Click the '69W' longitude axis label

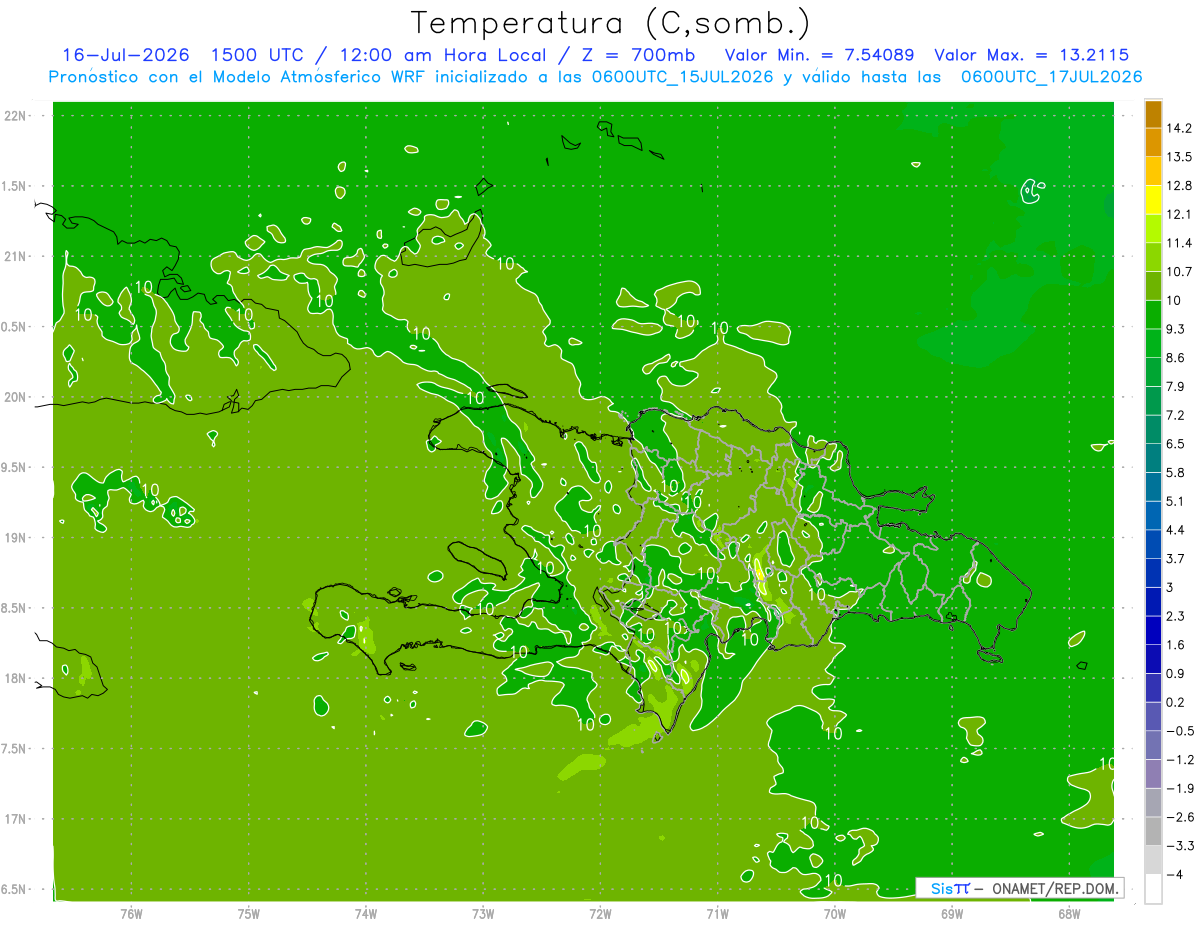951,914
